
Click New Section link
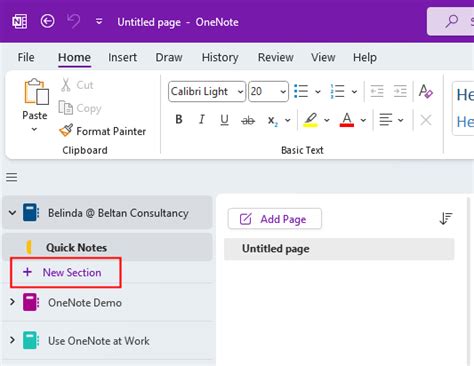click(72, 272)
